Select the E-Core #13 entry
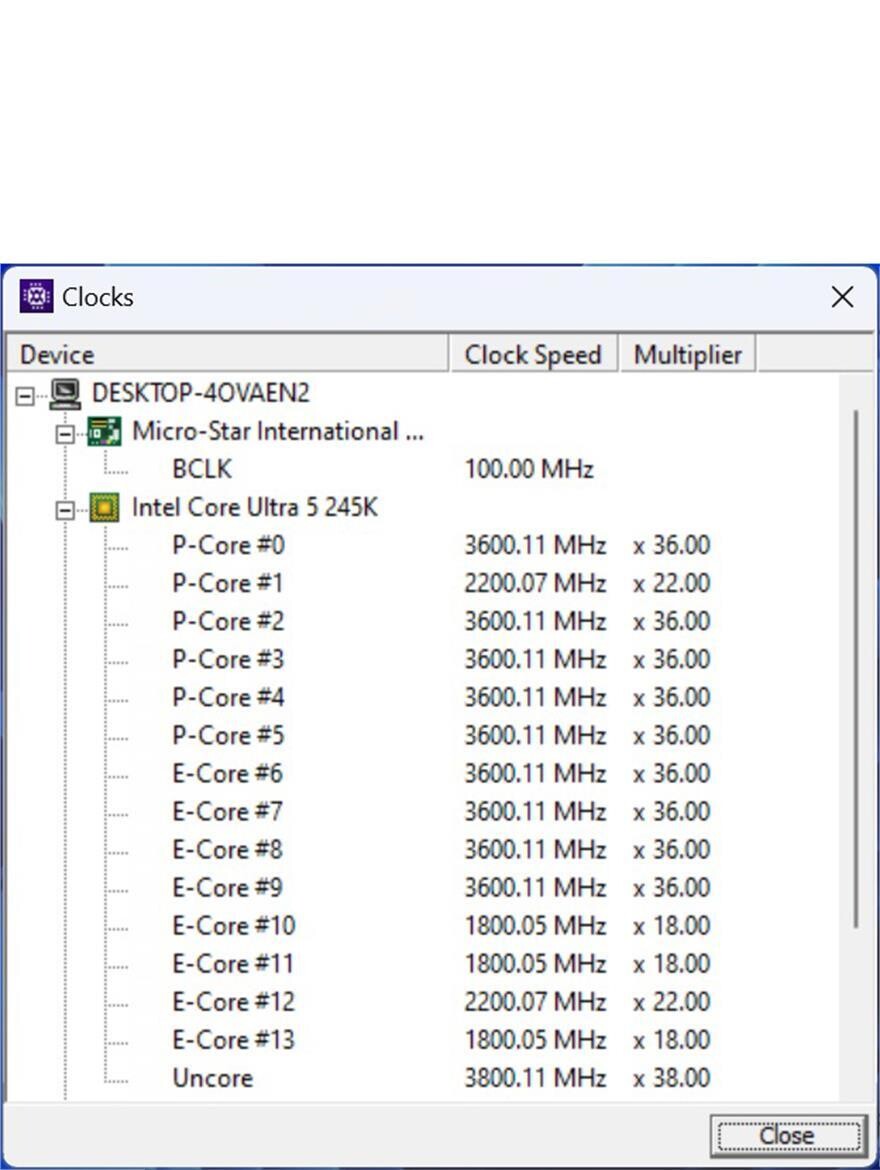The height and width of the screenshot is (1170, 880). click(234, 1039)
